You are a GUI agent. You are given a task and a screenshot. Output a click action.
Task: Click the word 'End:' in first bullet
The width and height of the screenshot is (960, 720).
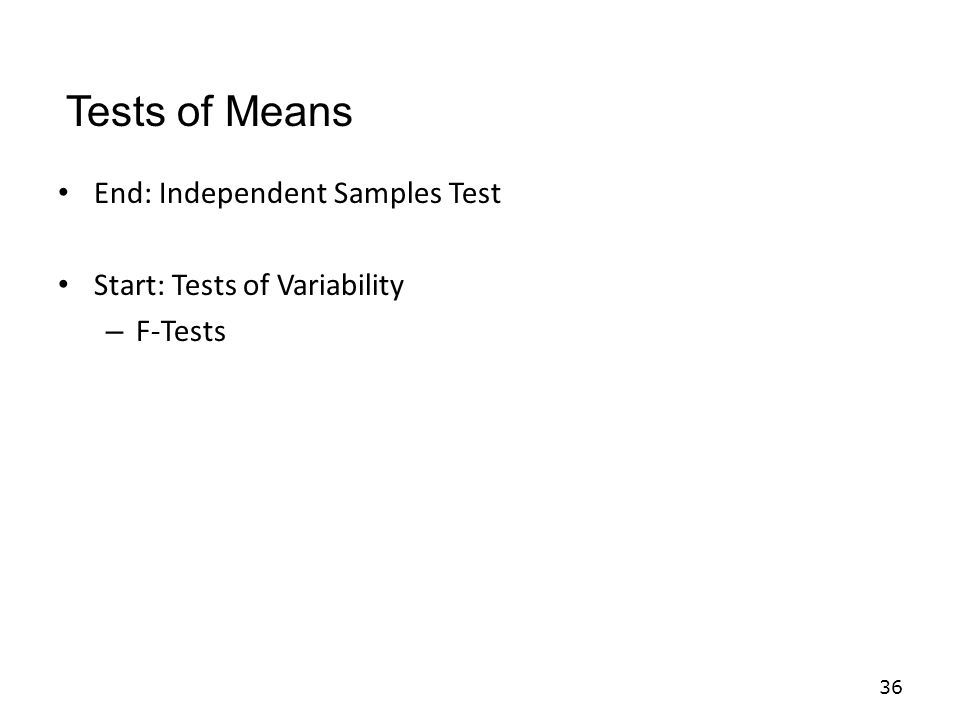122,193
